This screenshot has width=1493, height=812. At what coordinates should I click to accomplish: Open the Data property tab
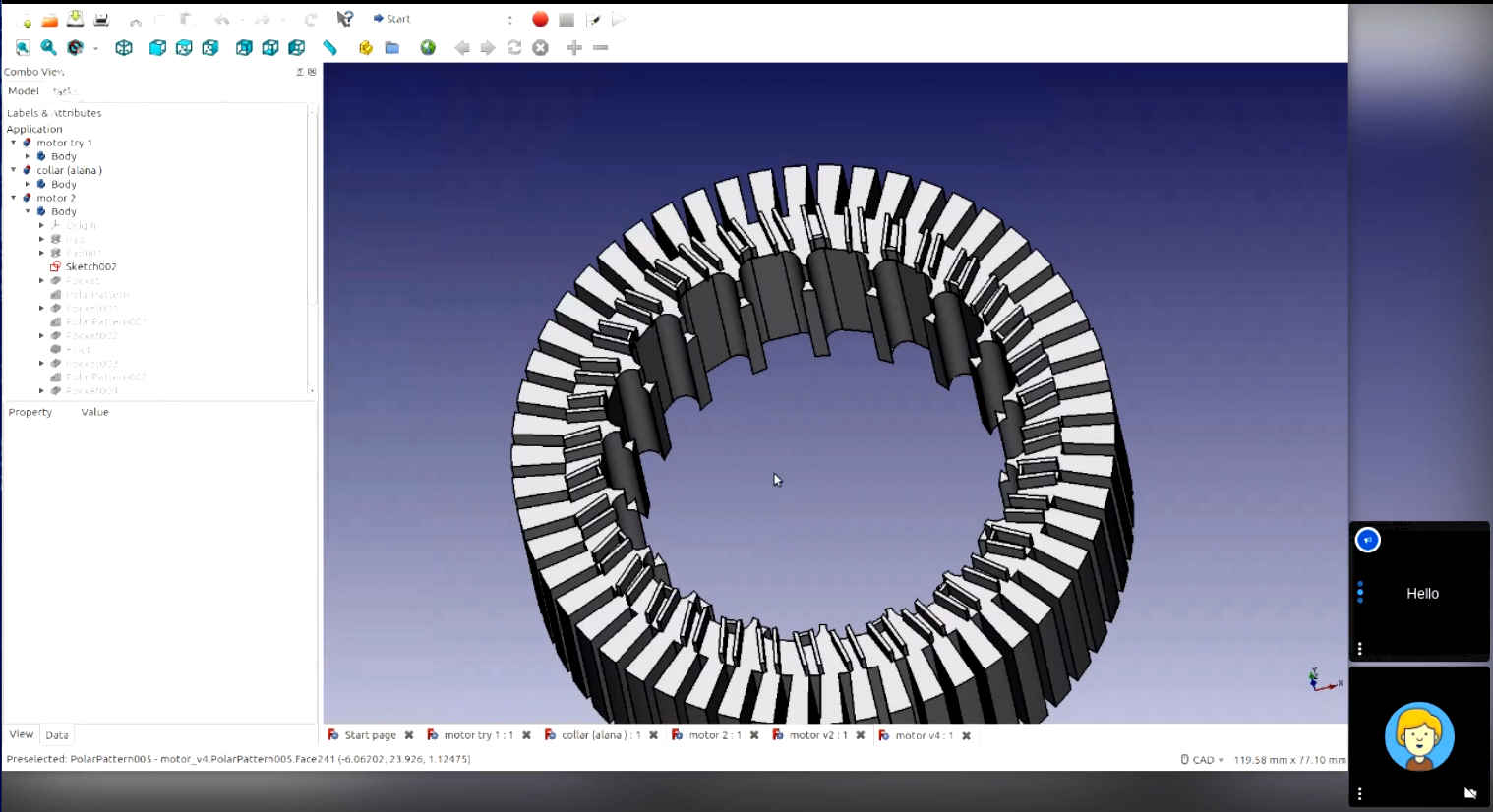[x=57, y=735]
